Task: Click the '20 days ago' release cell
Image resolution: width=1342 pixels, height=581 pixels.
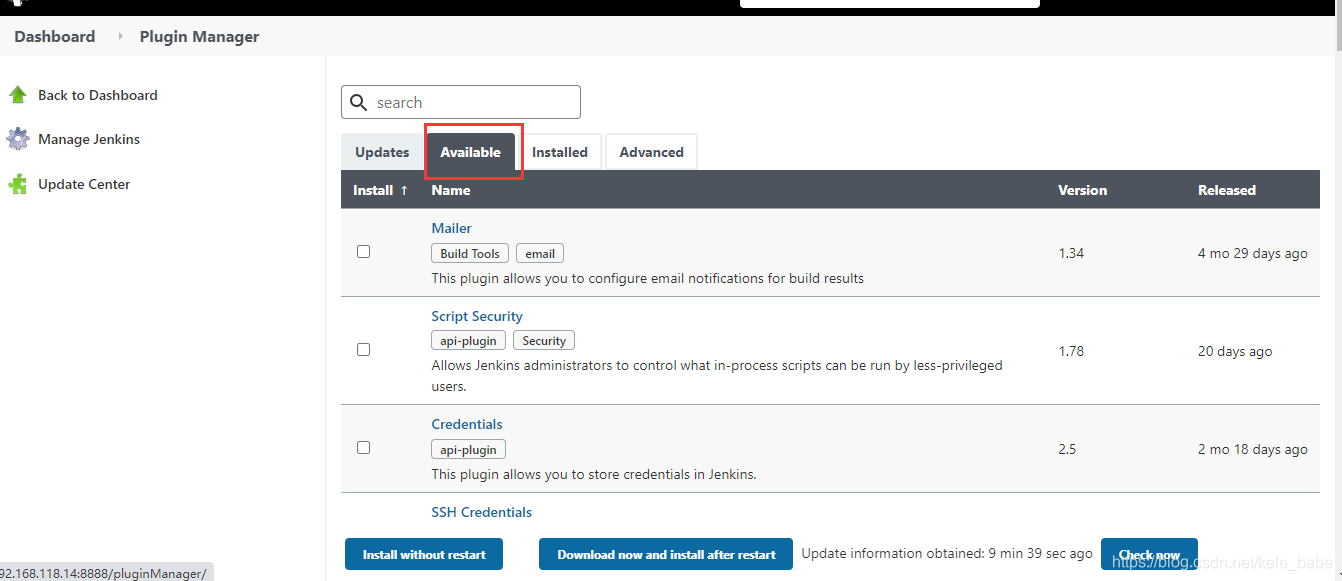Action: tap(1235, 351)
